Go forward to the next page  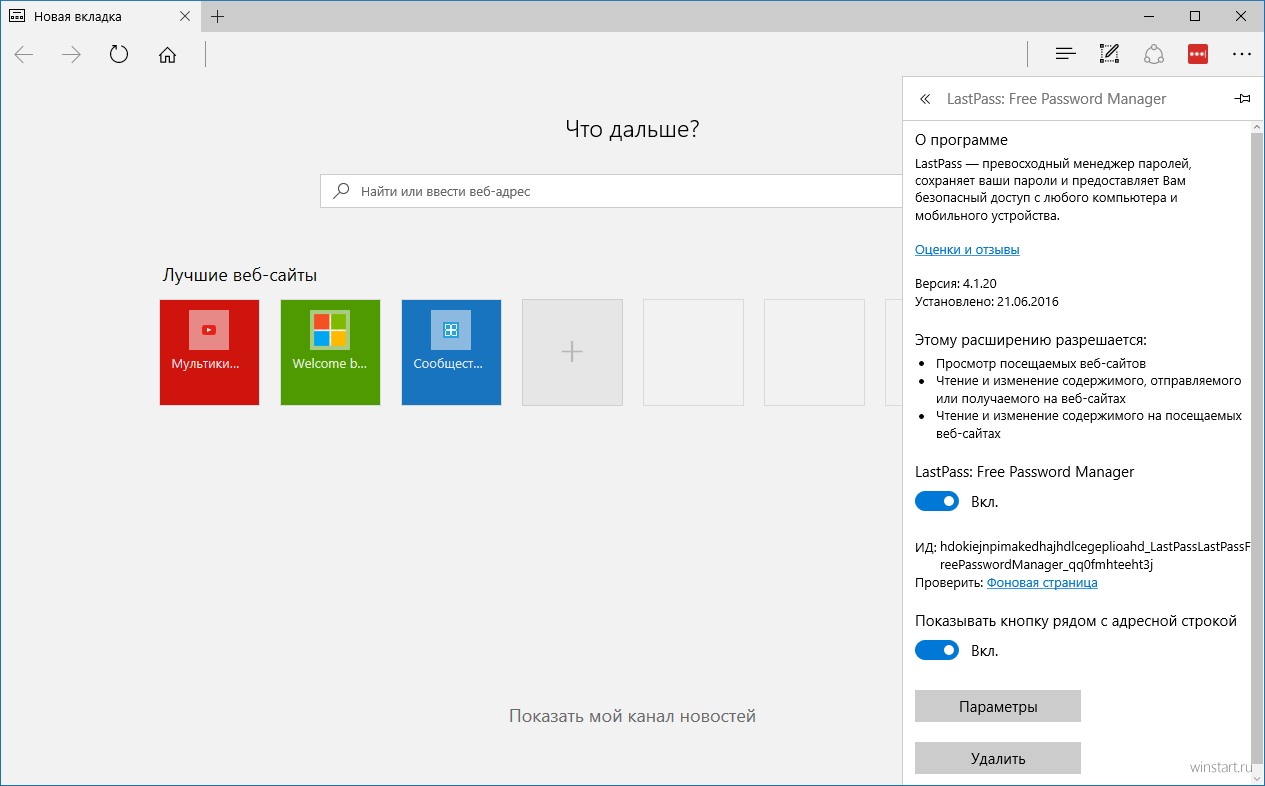(x=71, y=55)
